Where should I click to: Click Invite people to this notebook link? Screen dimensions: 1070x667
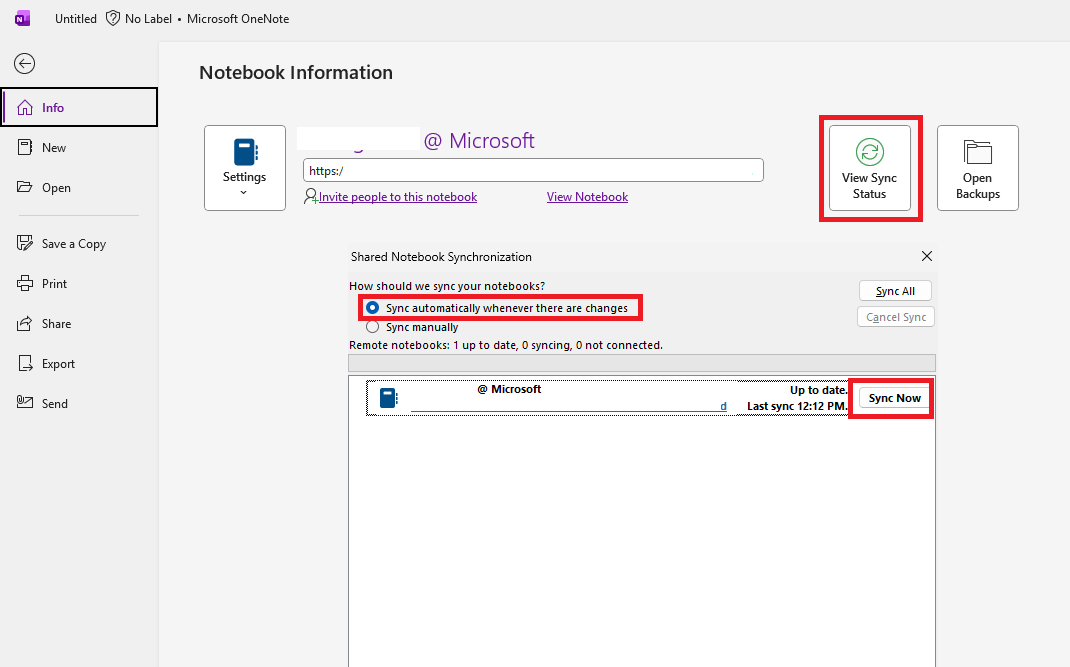pos(398,197)
